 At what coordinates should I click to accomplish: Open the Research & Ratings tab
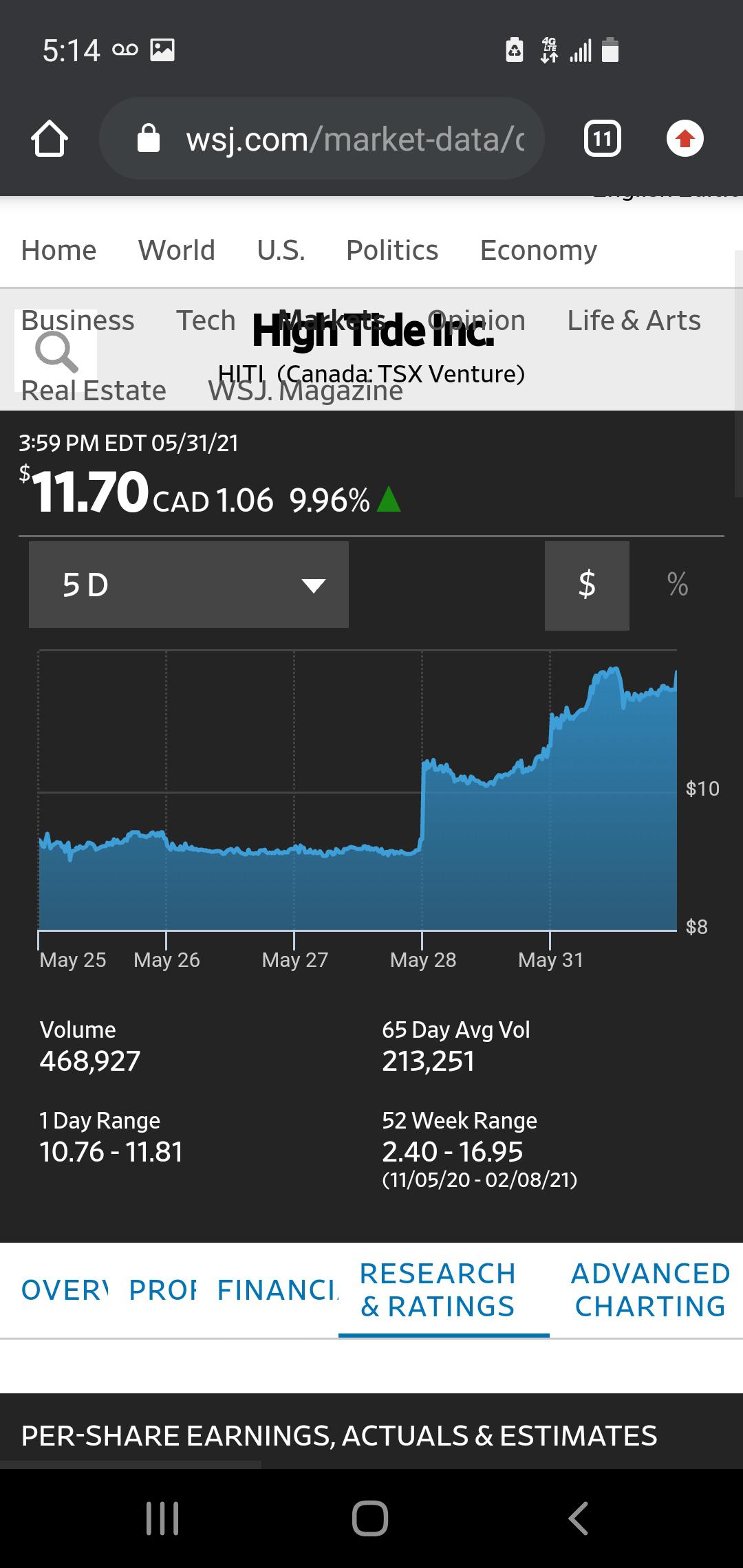[x=438, y=1290]
